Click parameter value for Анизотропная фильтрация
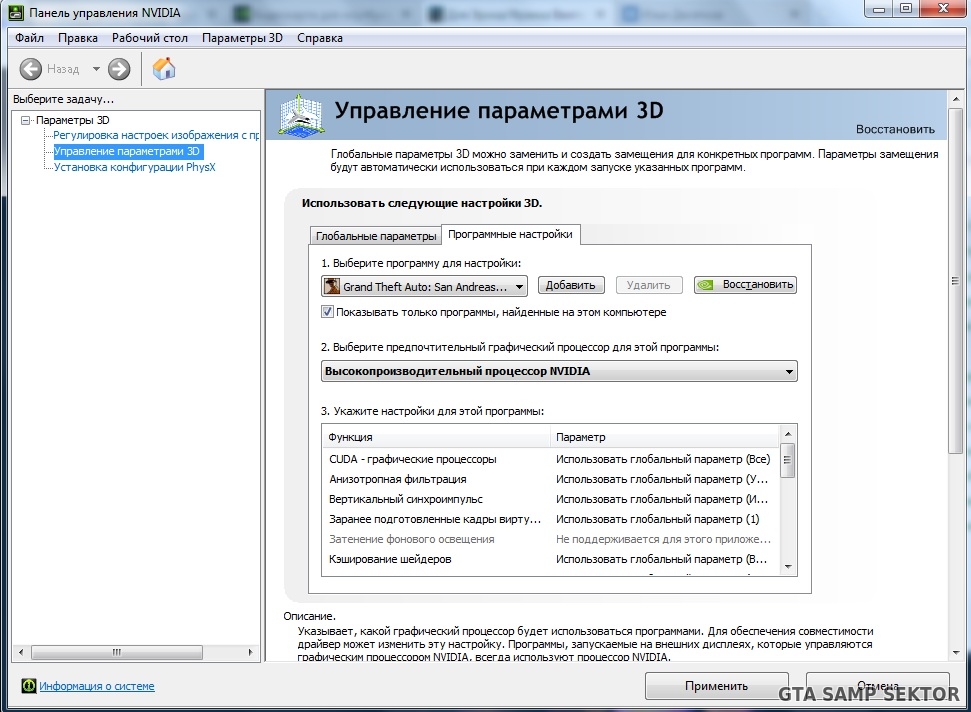971x712 pixels. pyautogui.click(x=661, y=479)
